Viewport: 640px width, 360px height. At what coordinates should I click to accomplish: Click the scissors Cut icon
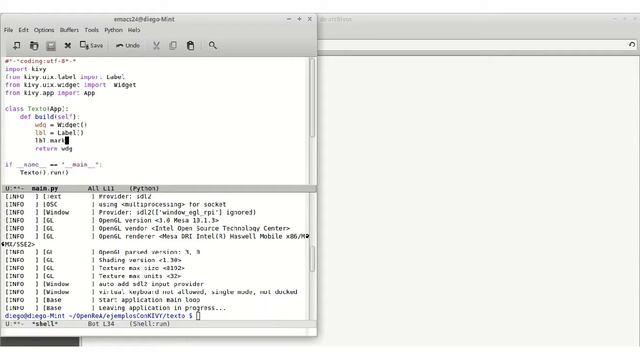click(x=156, y=46)
